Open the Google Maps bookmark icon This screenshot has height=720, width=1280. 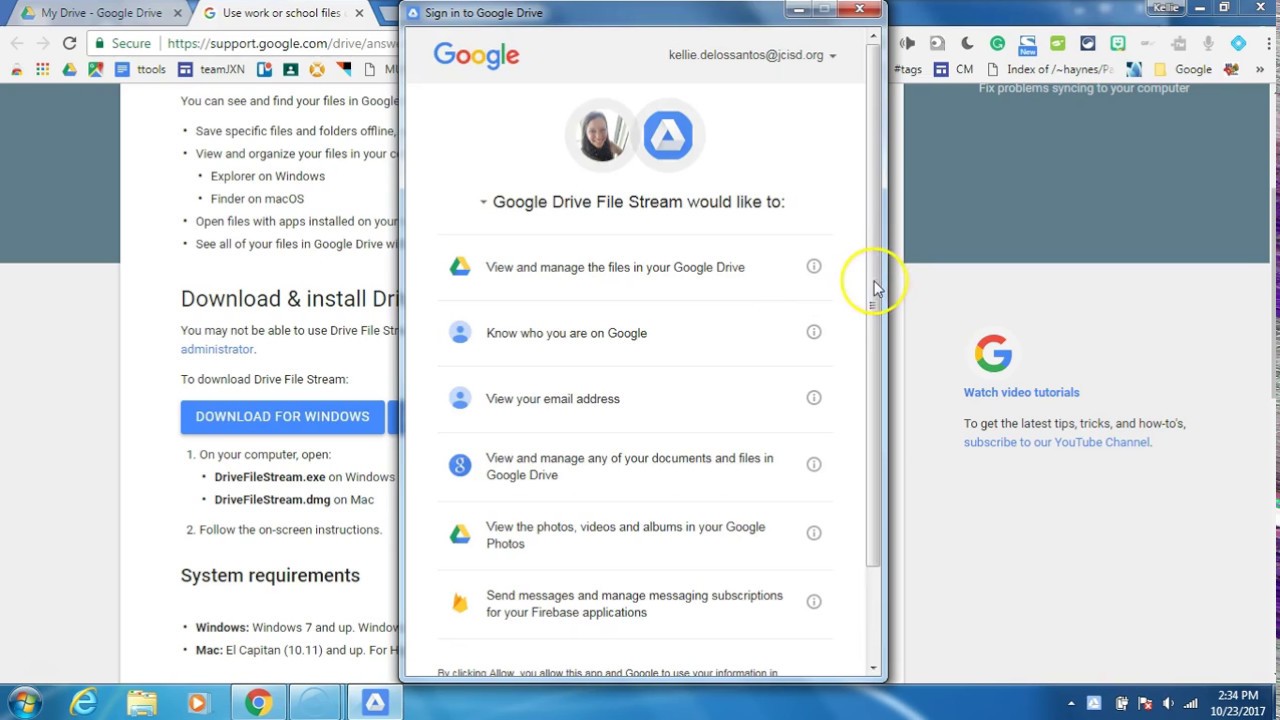95,69
